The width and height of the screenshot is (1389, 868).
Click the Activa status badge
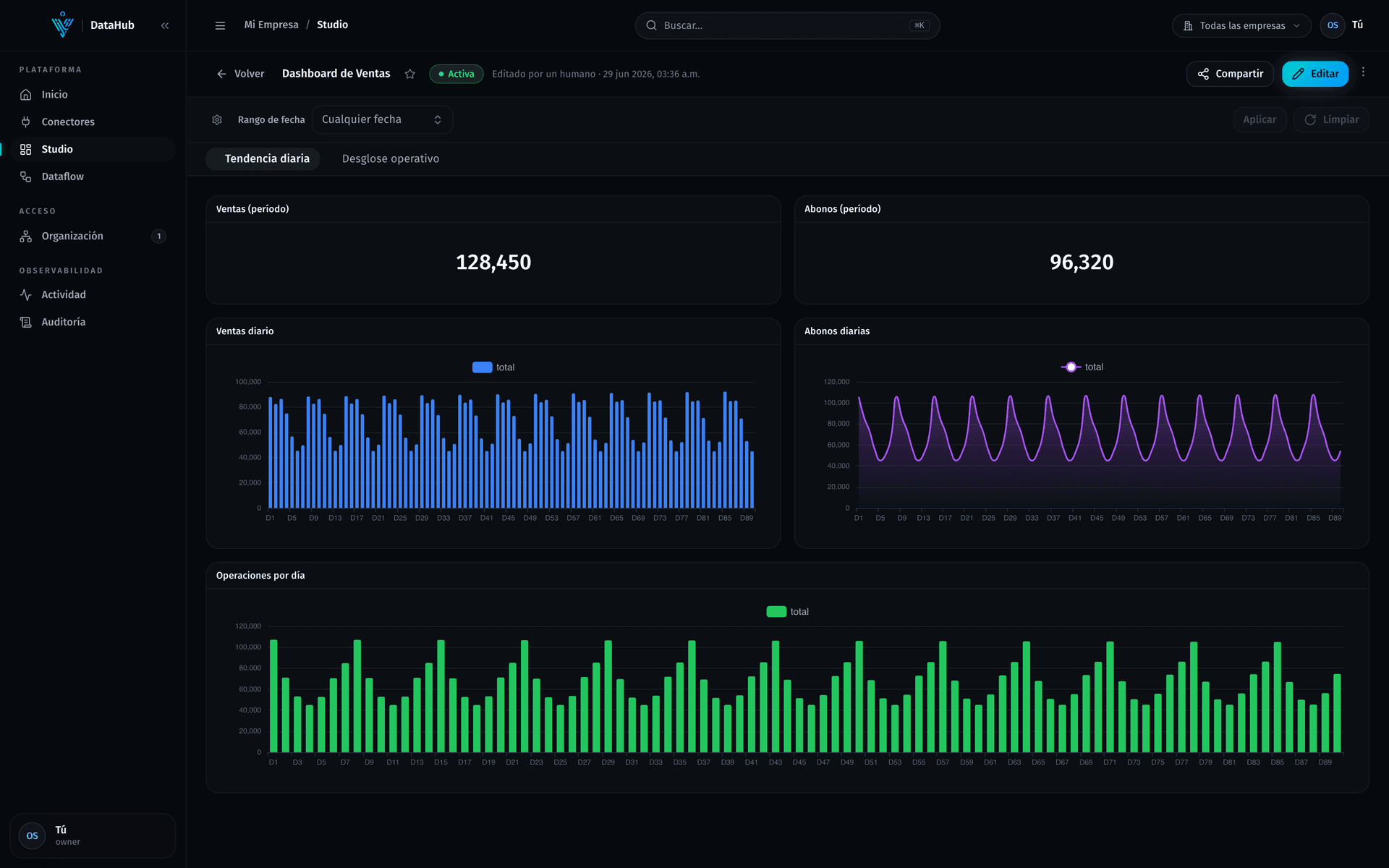pos(456,74)
